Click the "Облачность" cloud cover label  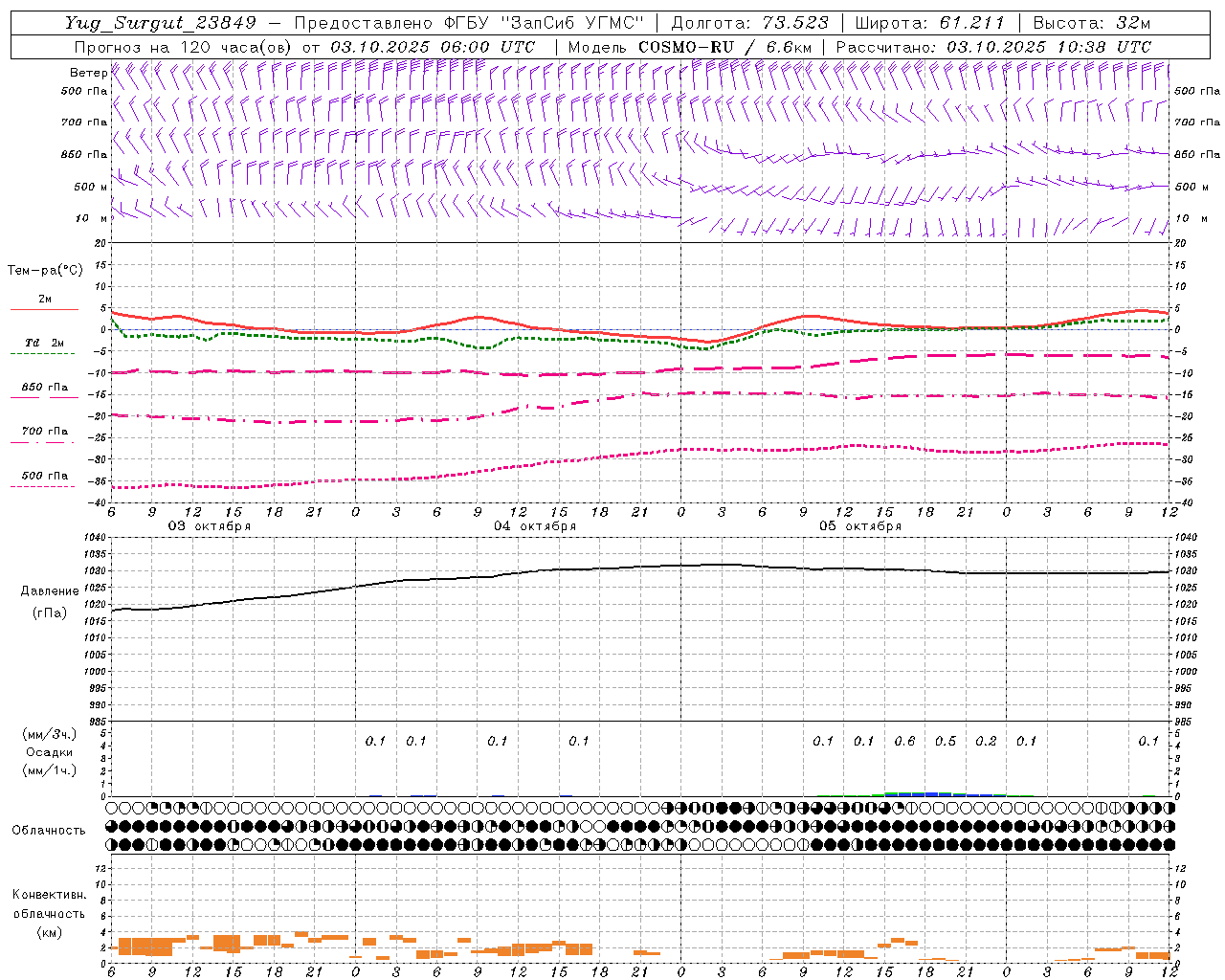pos(49,831)
